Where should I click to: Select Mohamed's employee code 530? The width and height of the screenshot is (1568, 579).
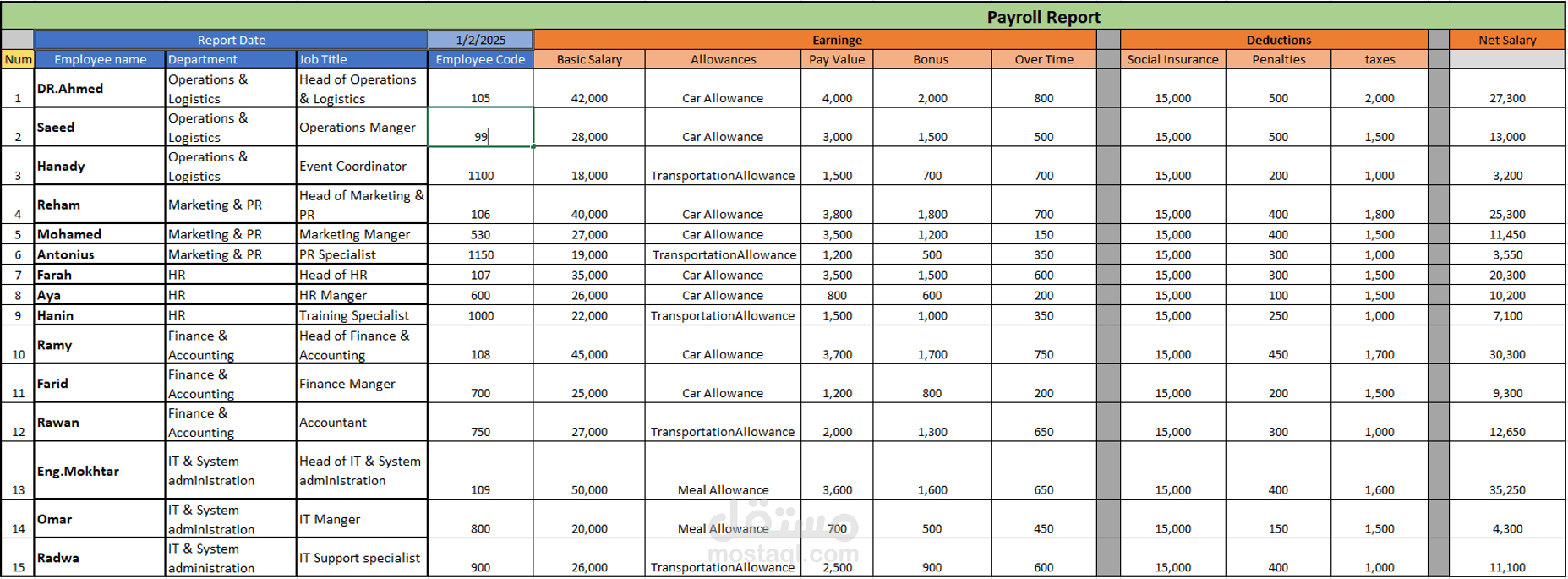[480, 234]
